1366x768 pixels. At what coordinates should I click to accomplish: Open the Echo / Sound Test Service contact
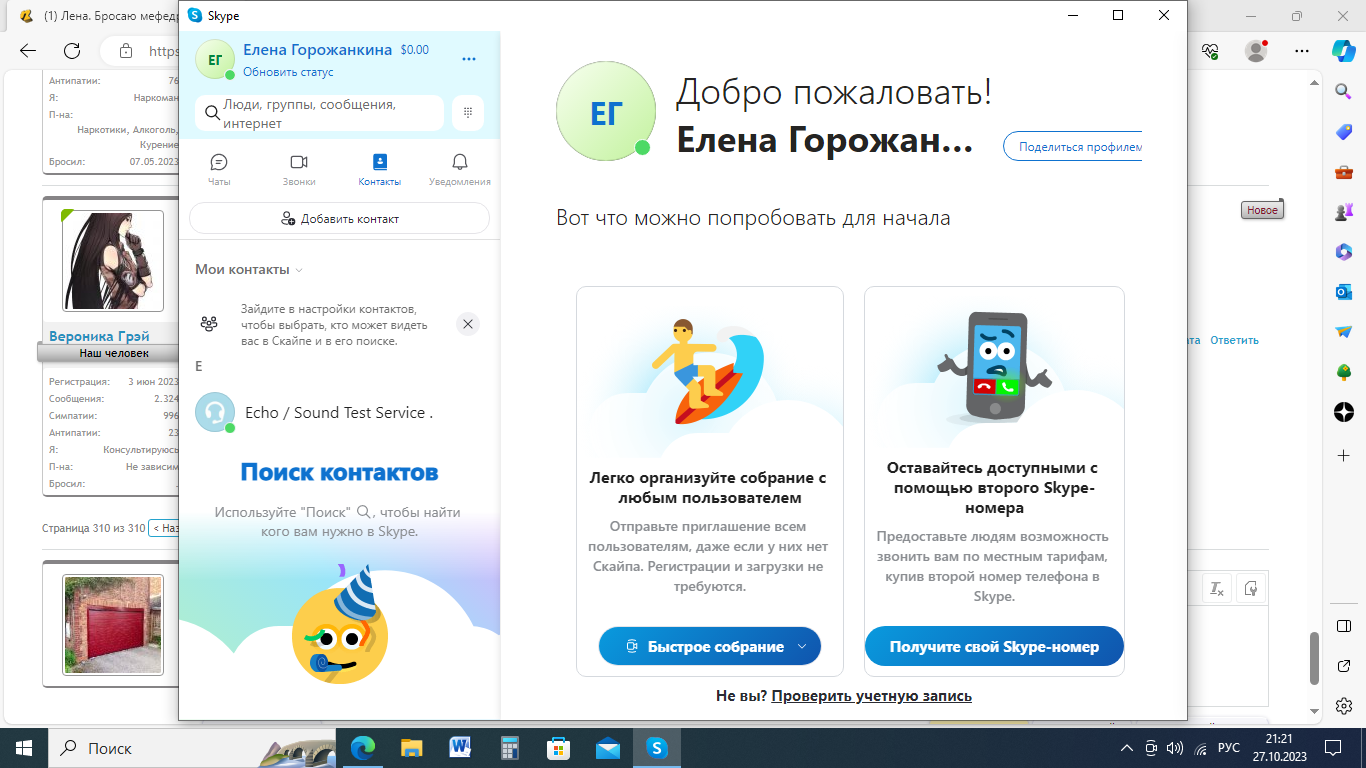[339, 412]
